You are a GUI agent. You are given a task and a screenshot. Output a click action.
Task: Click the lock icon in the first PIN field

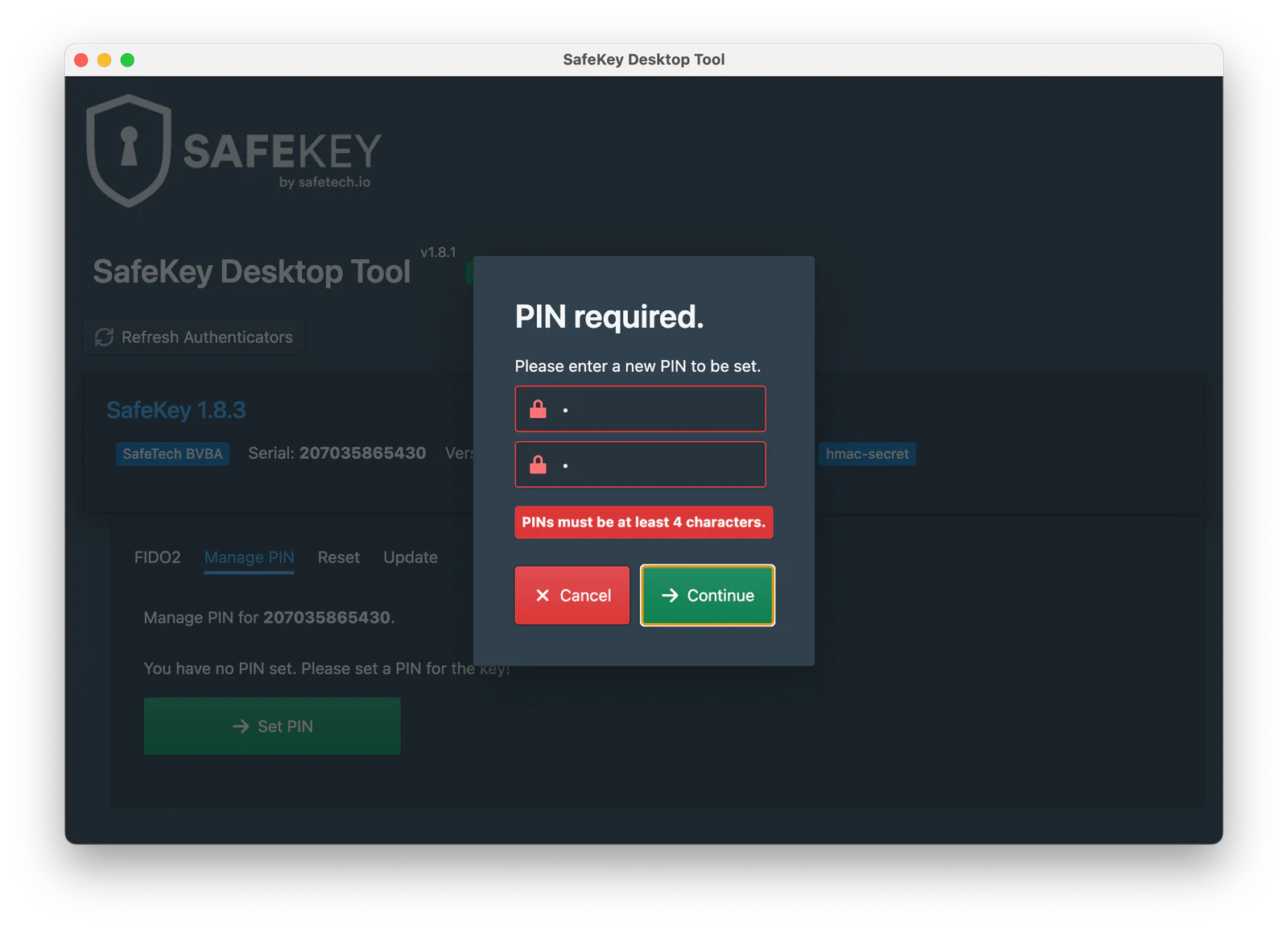point(538,410)
